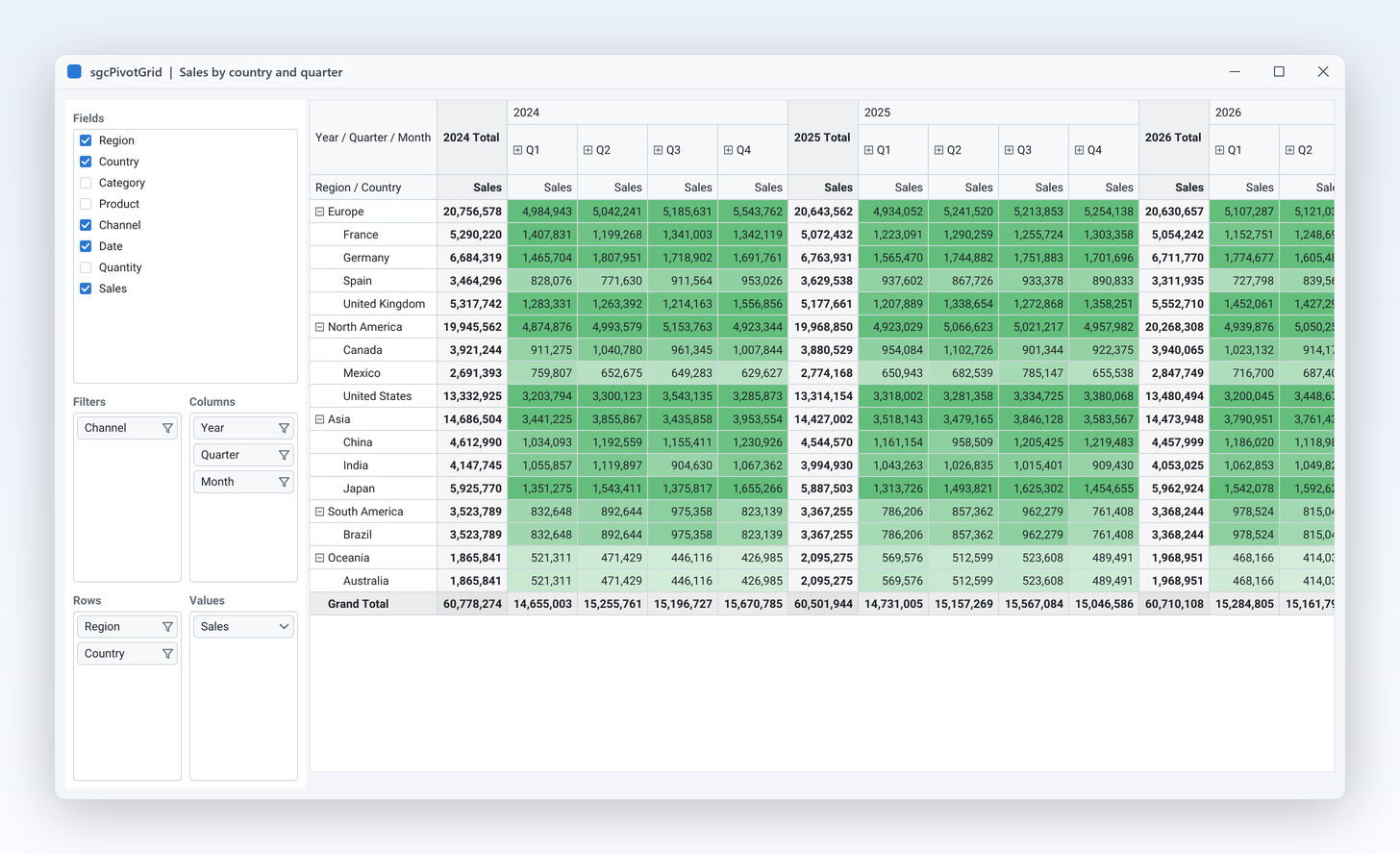Screen dimensions: 1400x854
Task: Select the 2024 Total column header
Action: tap(472, 138)
